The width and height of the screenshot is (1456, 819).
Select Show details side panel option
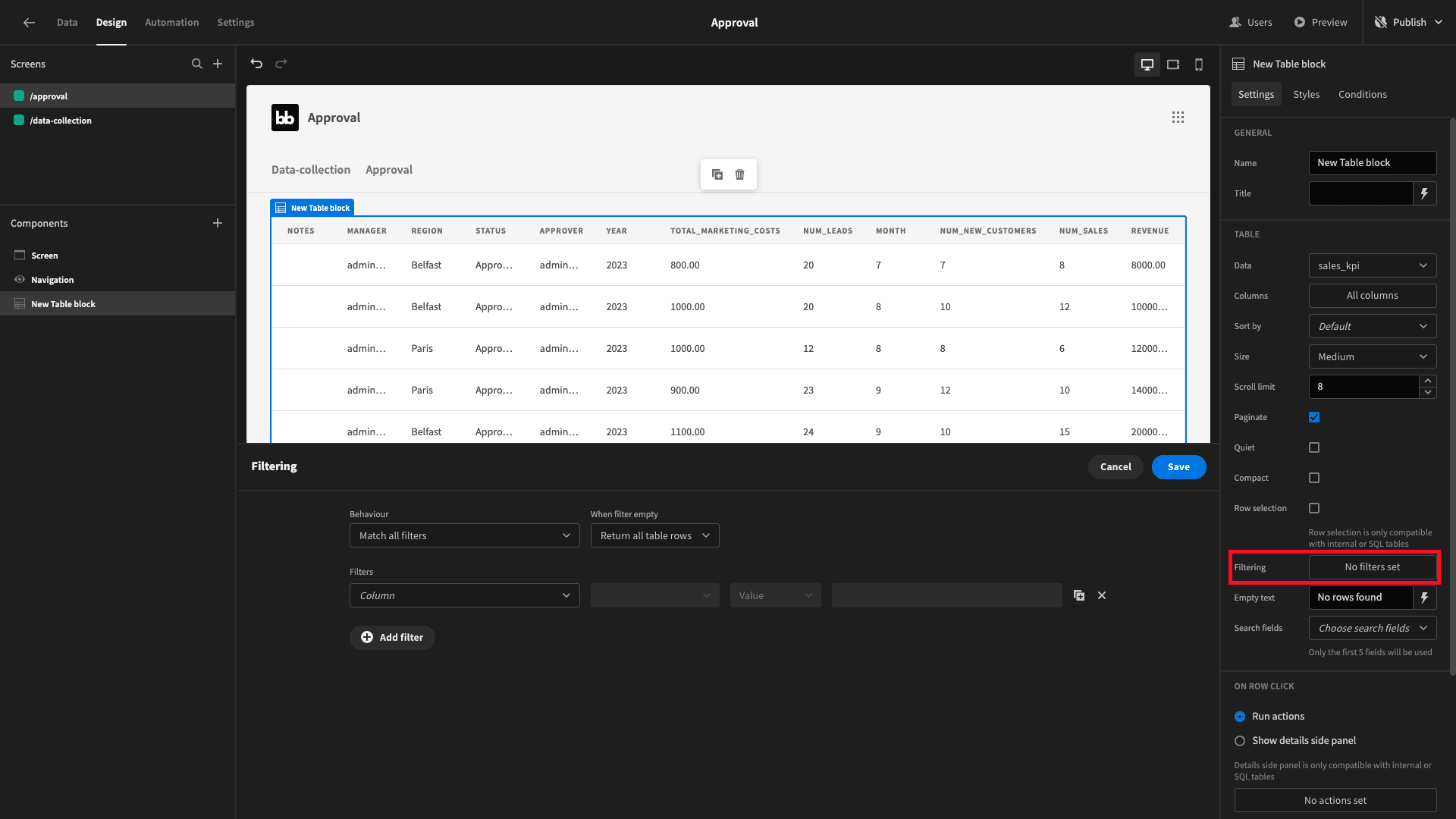click(1240, 741)
